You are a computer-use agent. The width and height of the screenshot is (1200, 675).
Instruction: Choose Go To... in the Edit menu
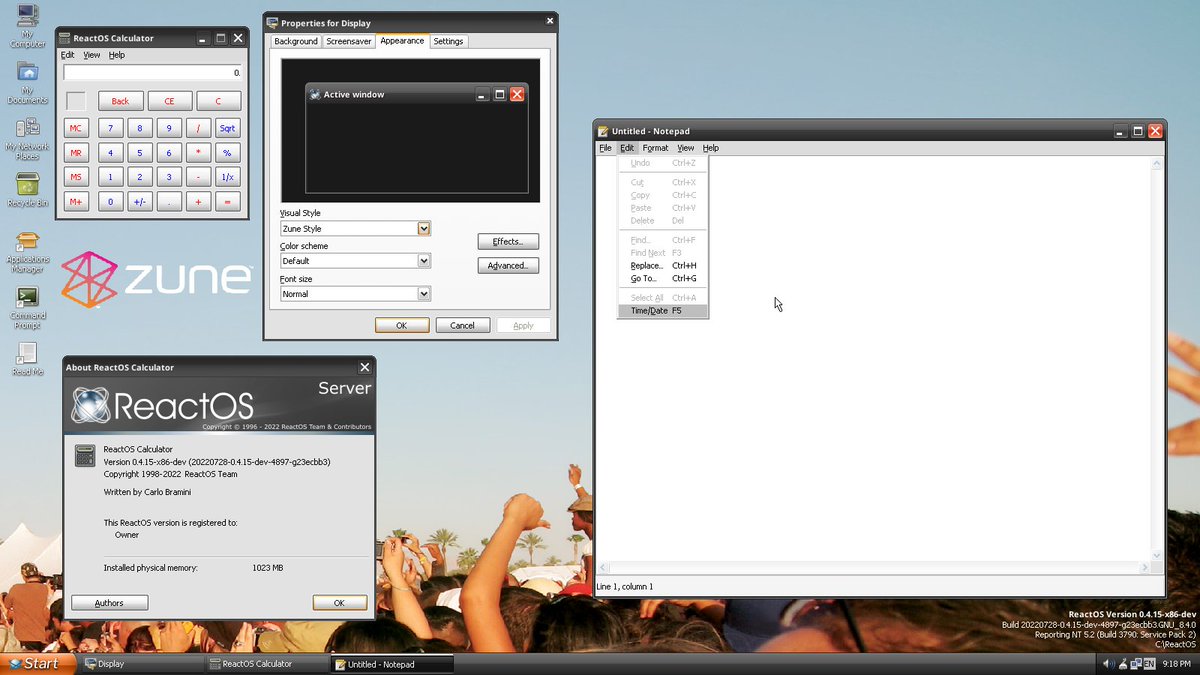click(662, 279)
